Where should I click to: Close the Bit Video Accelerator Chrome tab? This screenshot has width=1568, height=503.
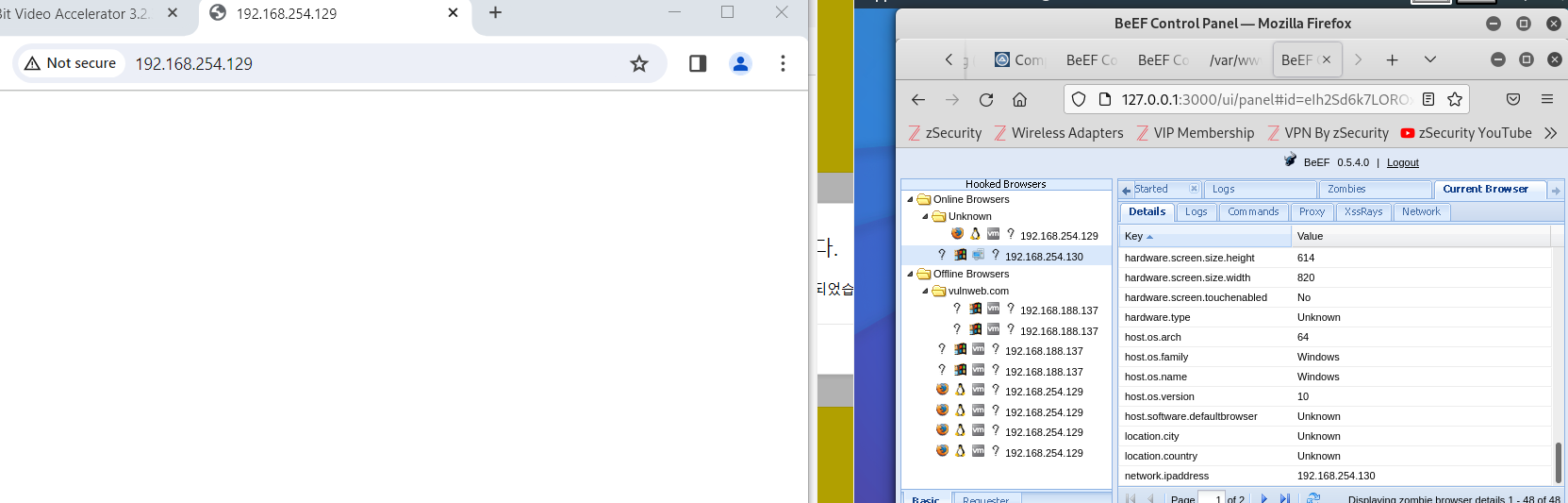point(173,13)
